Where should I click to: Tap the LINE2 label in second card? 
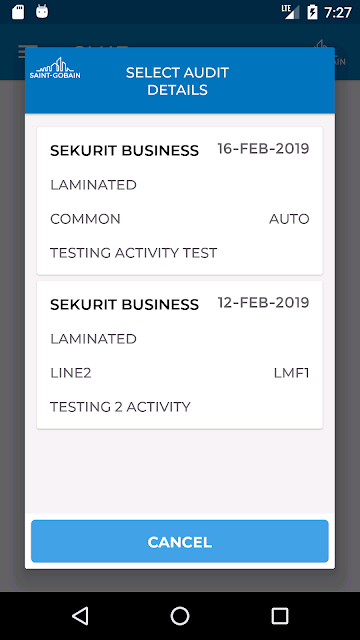71,373
